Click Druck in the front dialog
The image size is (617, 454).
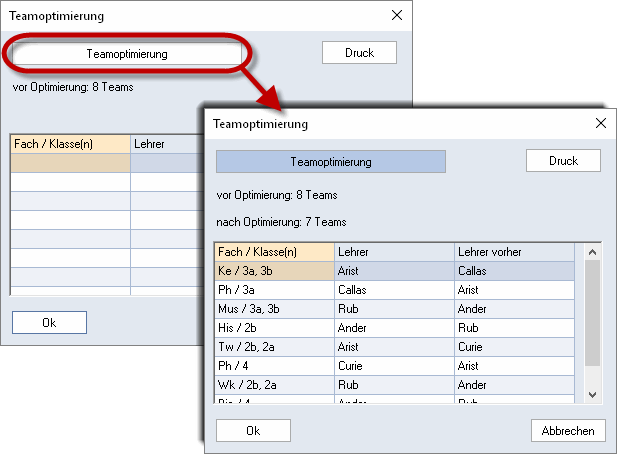point(563,161)
